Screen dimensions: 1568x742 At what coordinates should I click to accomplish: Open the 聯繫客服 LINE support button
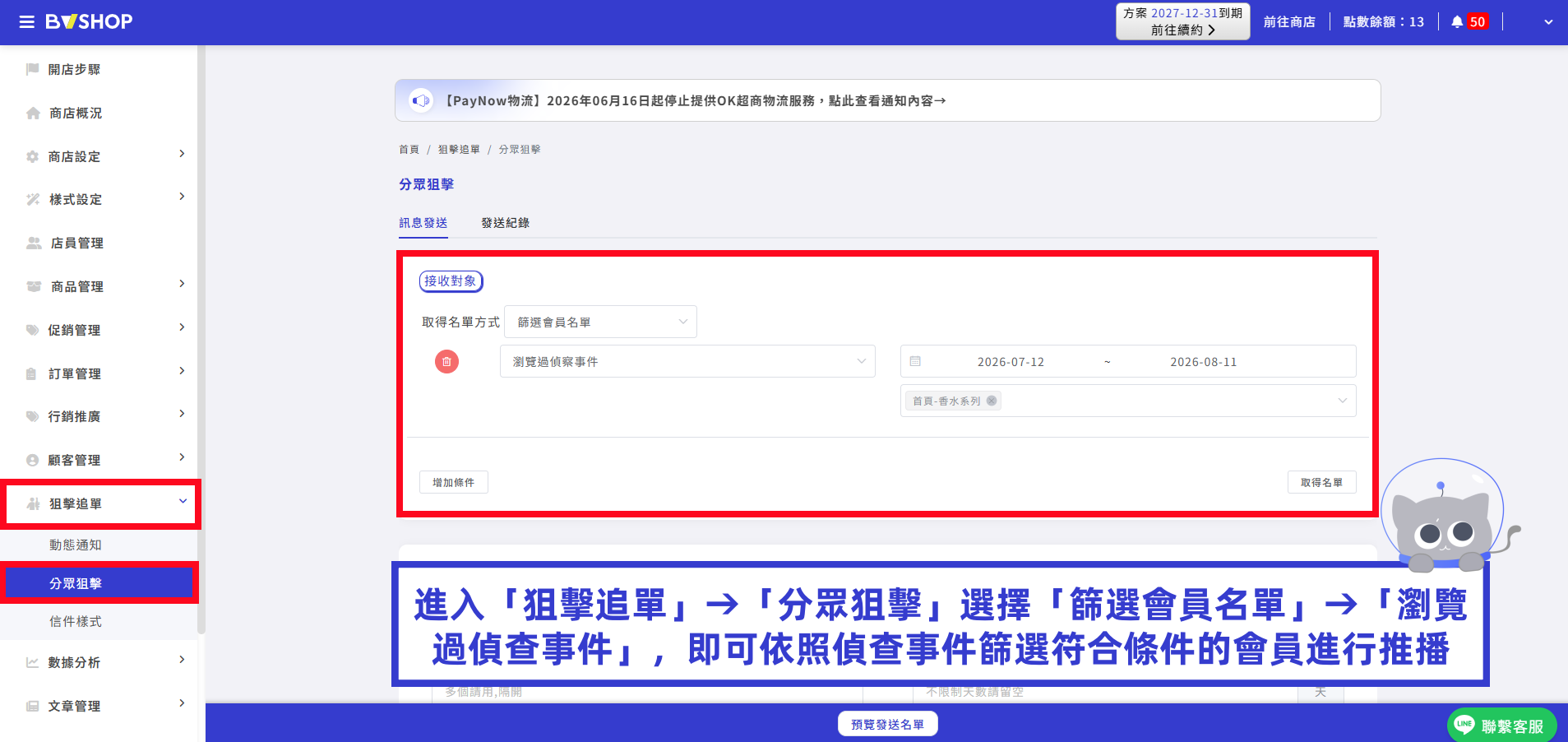point(1502,726)
